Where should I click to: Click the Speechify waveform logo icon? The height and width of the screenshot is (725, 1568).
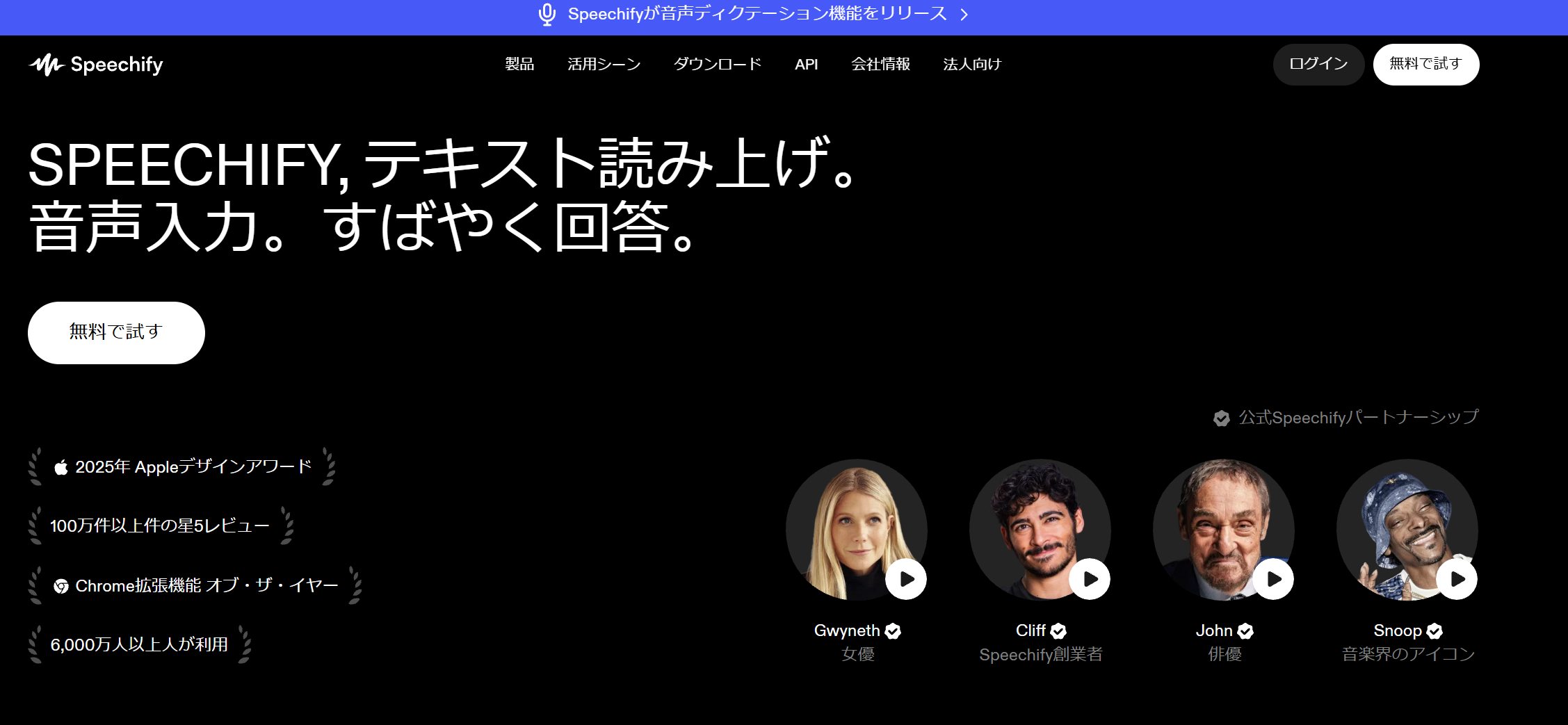[47, 65]
